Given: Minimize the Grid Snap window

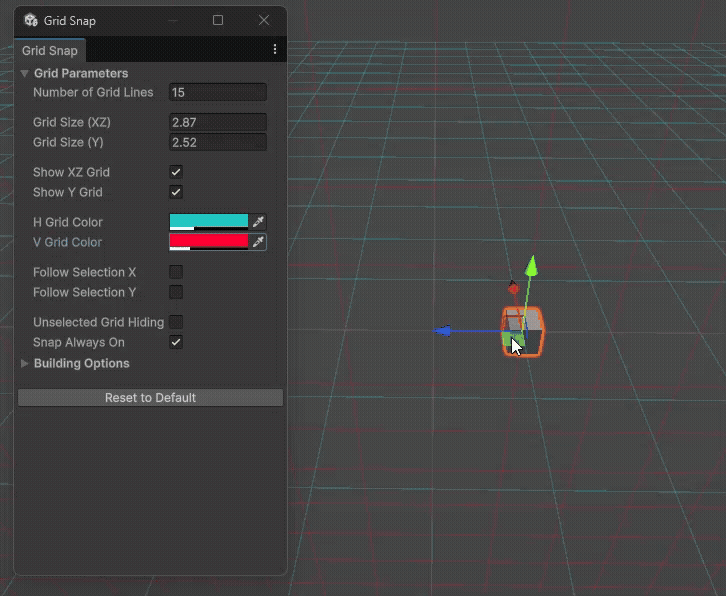Looking at the screenshot, I should tap(173, 20).
